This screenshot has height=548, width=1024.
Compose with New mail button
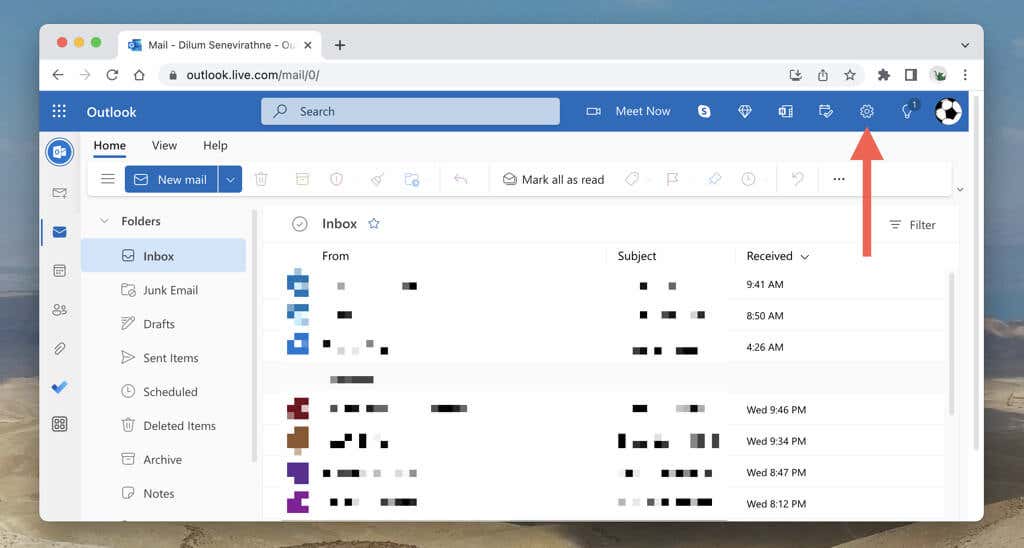[171, 180]
